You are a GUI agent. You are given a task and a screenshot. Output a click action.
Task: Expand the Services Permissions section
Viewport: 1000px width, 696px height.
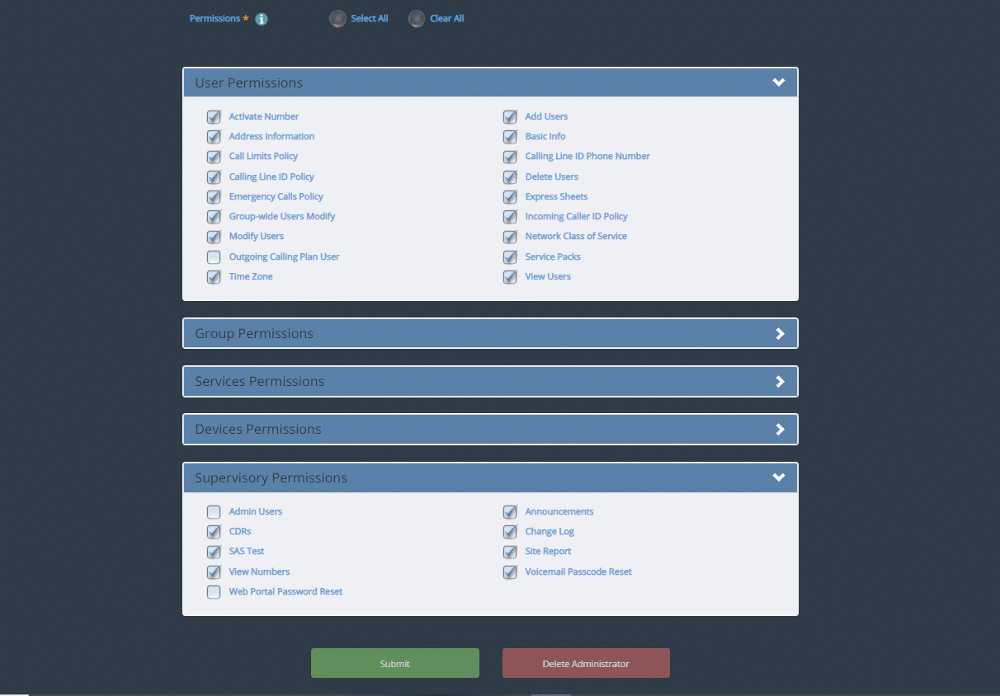[x=779, y=382]
